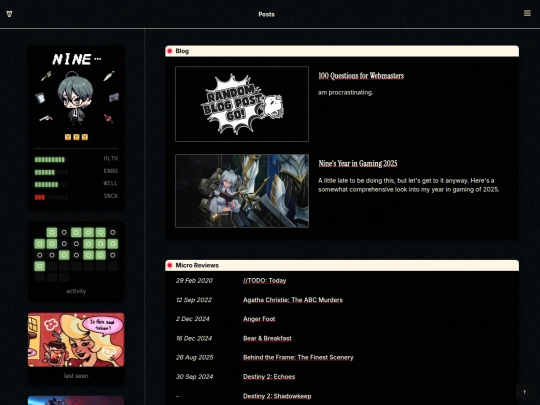This screenshot has width=540, height=405.
Task: Open Agatha Christie: The ABC Murders review
Action: click(x=293, y=300)
